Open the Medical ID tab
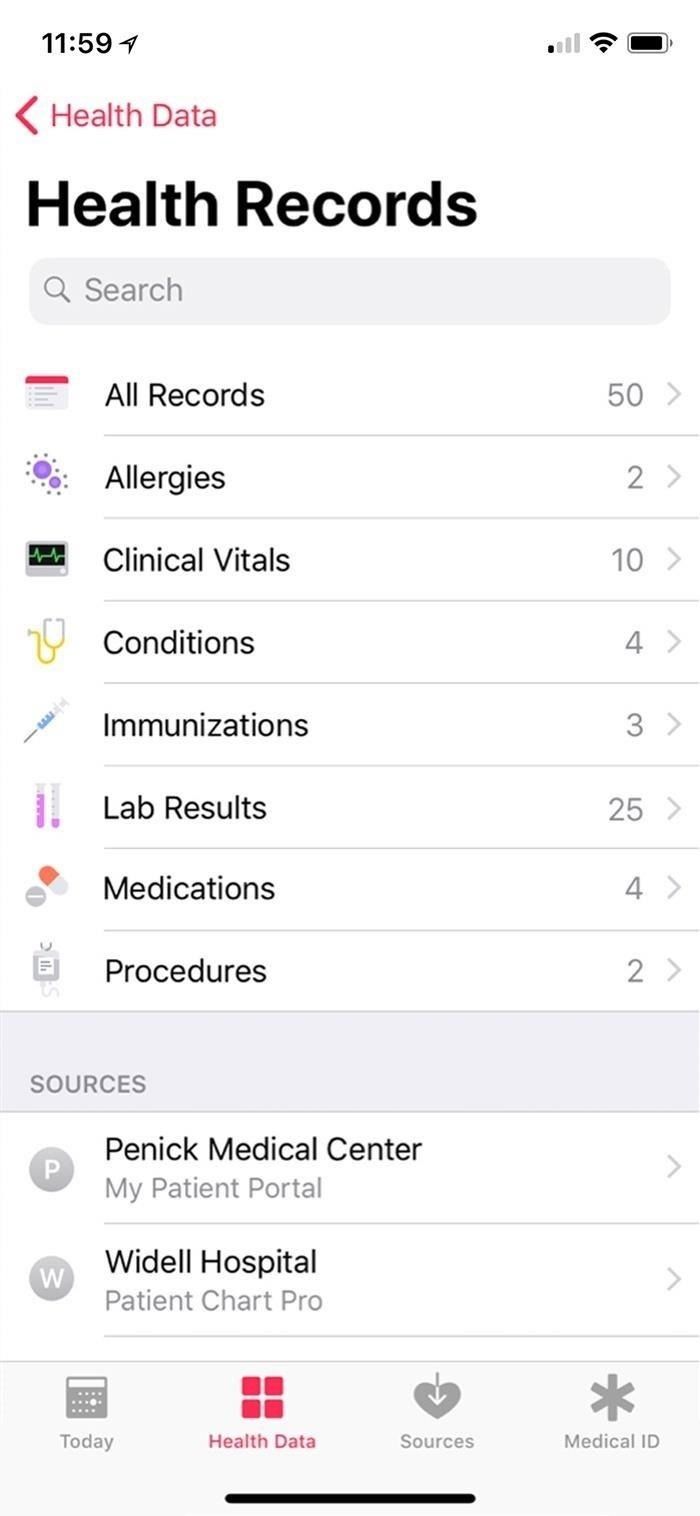Viewport: 700px width, 1516px height. pos(612,1412)
